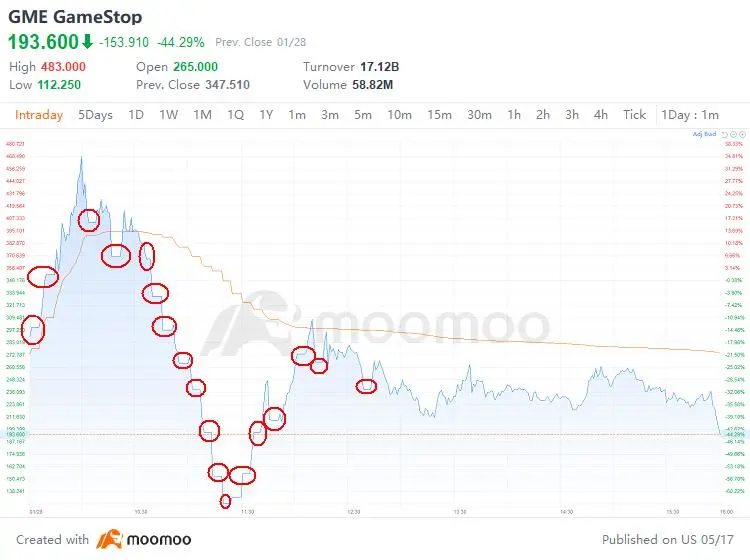Click the green down-arrow price indicator
This screenshot has width=750, height=560.
[88, 42]
